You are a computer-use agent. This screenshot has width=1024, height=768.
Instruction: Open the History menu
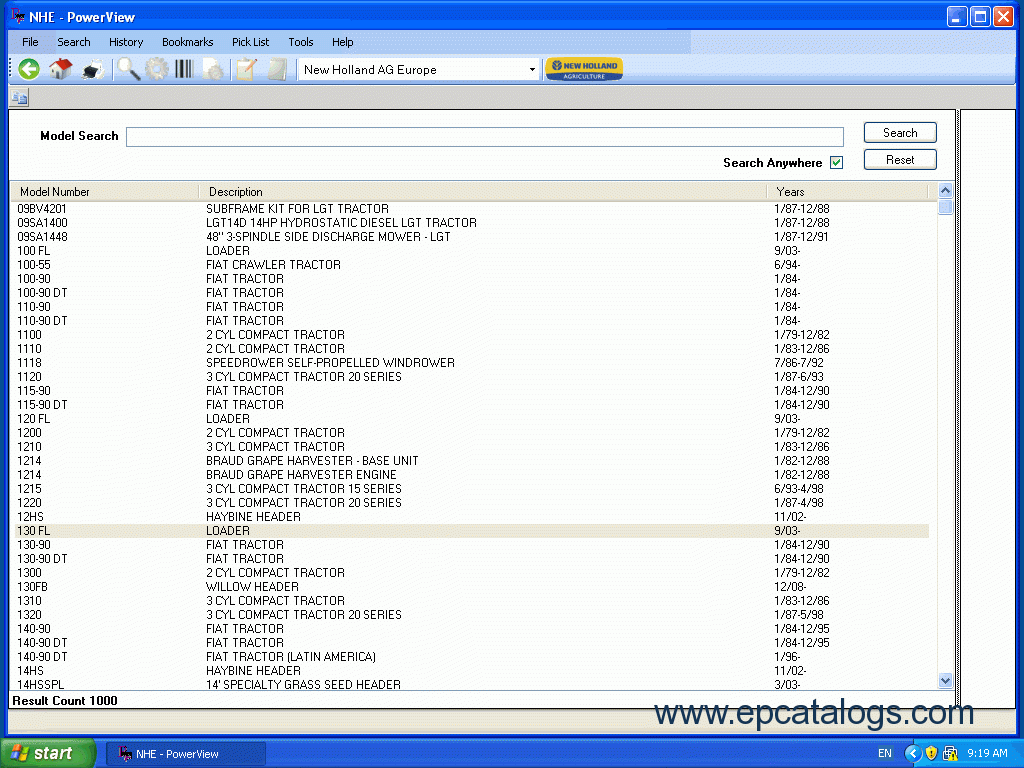(126, 42)
